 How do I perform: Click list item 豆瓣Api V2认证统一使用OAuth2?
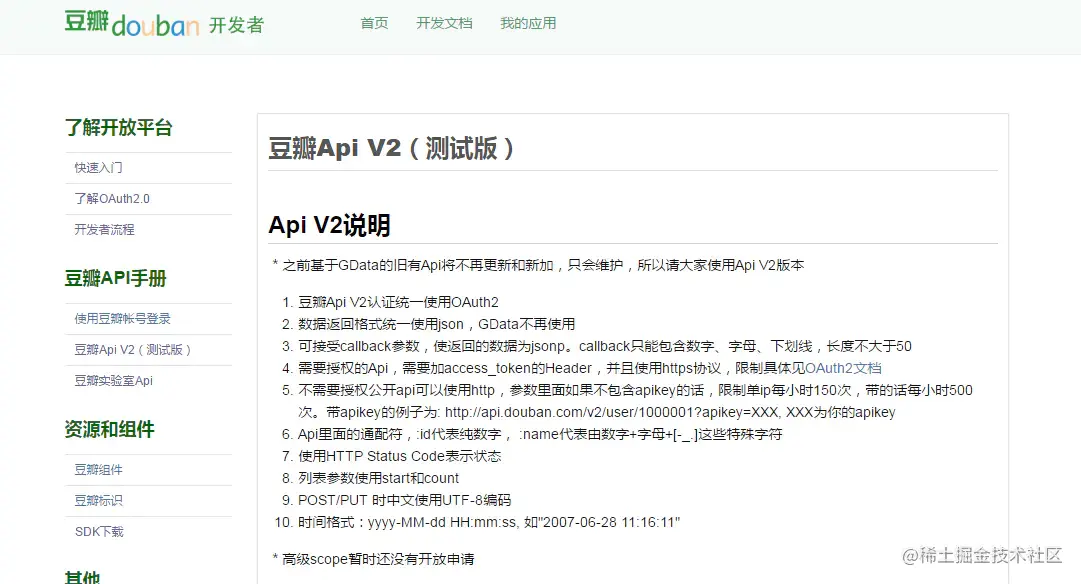[x=398, y=302]
